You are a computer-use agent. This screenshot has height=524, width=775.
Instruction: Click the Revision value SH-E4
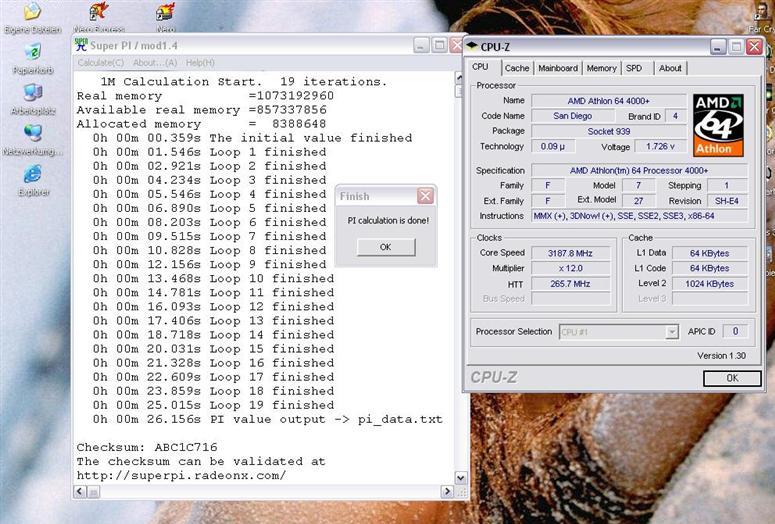coord(727,201)
